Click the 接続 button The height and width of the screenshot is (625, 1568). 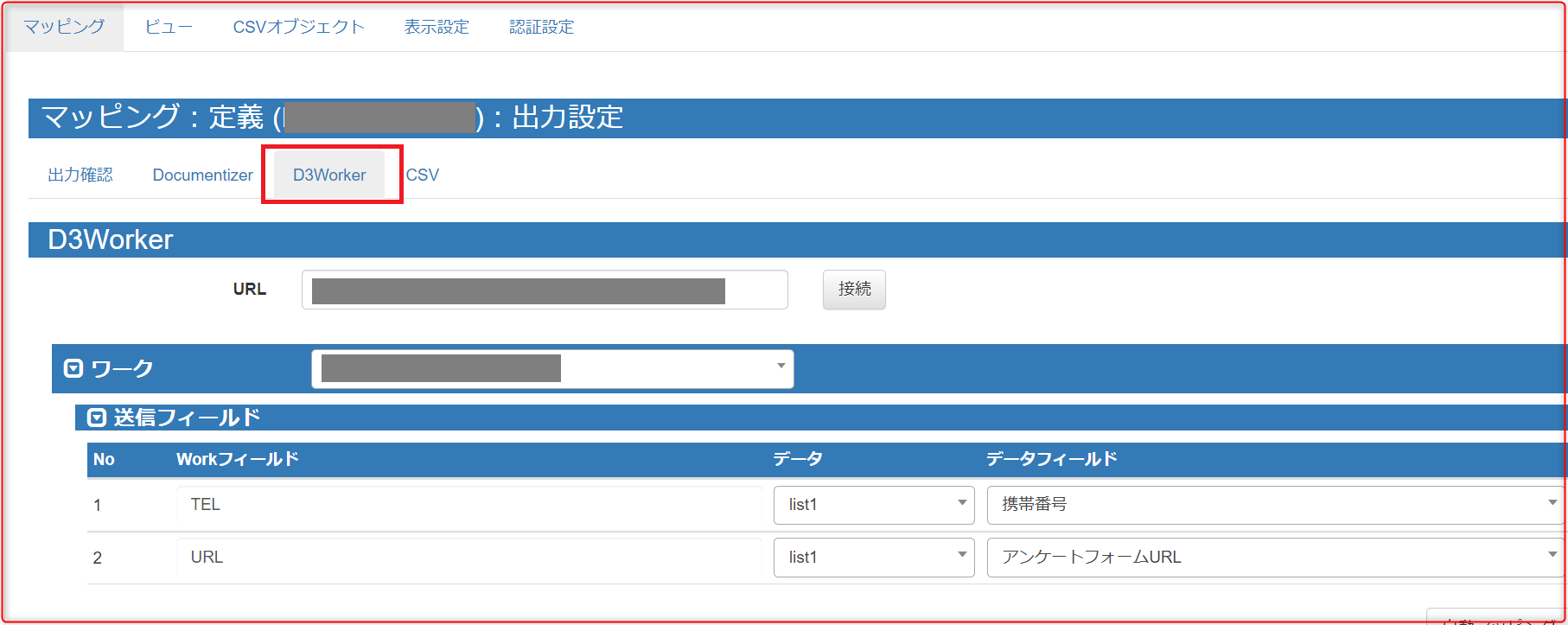(x=854, y=289)
